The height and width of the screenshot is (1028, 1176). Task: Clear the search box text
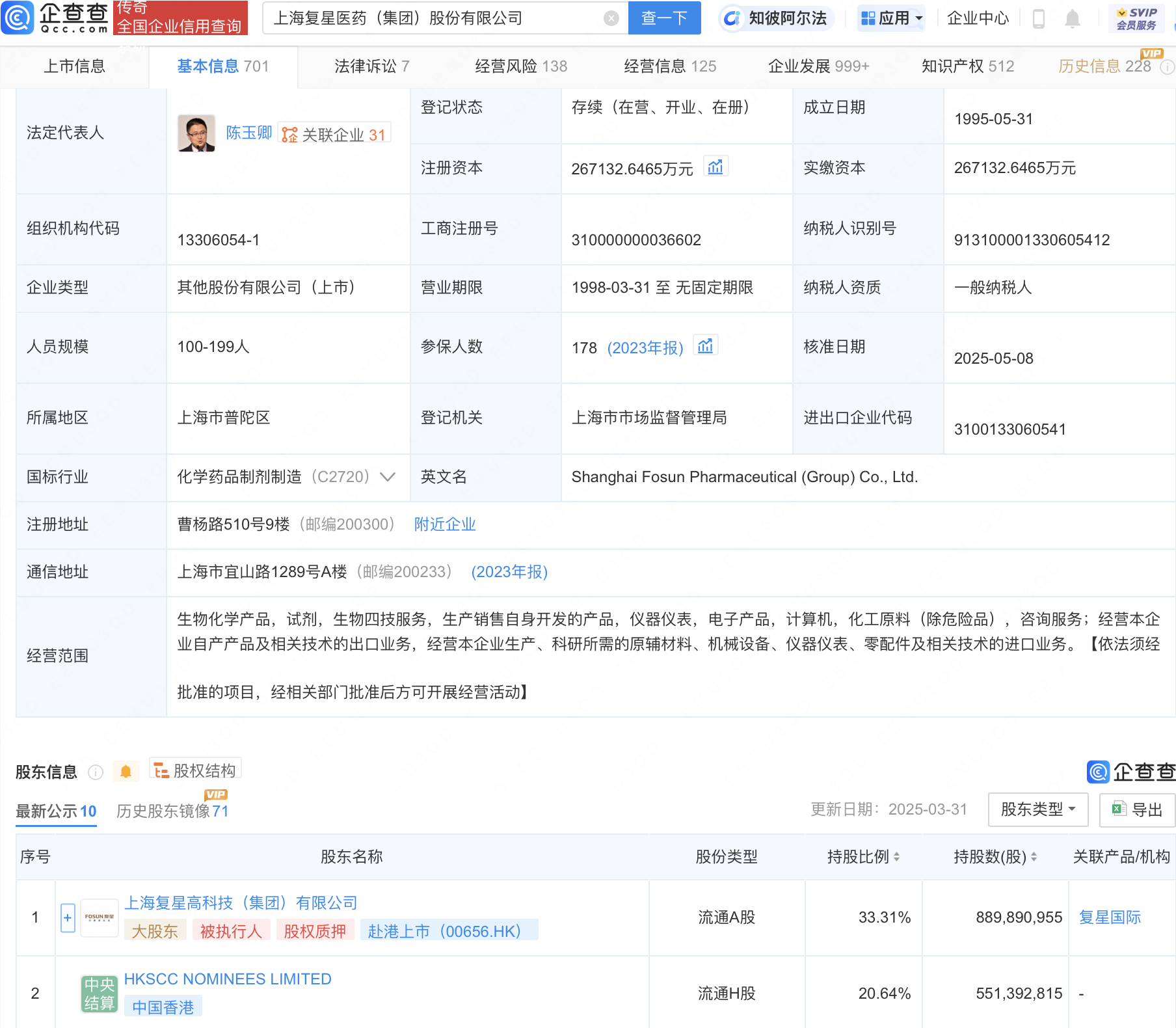pos(611,18)
